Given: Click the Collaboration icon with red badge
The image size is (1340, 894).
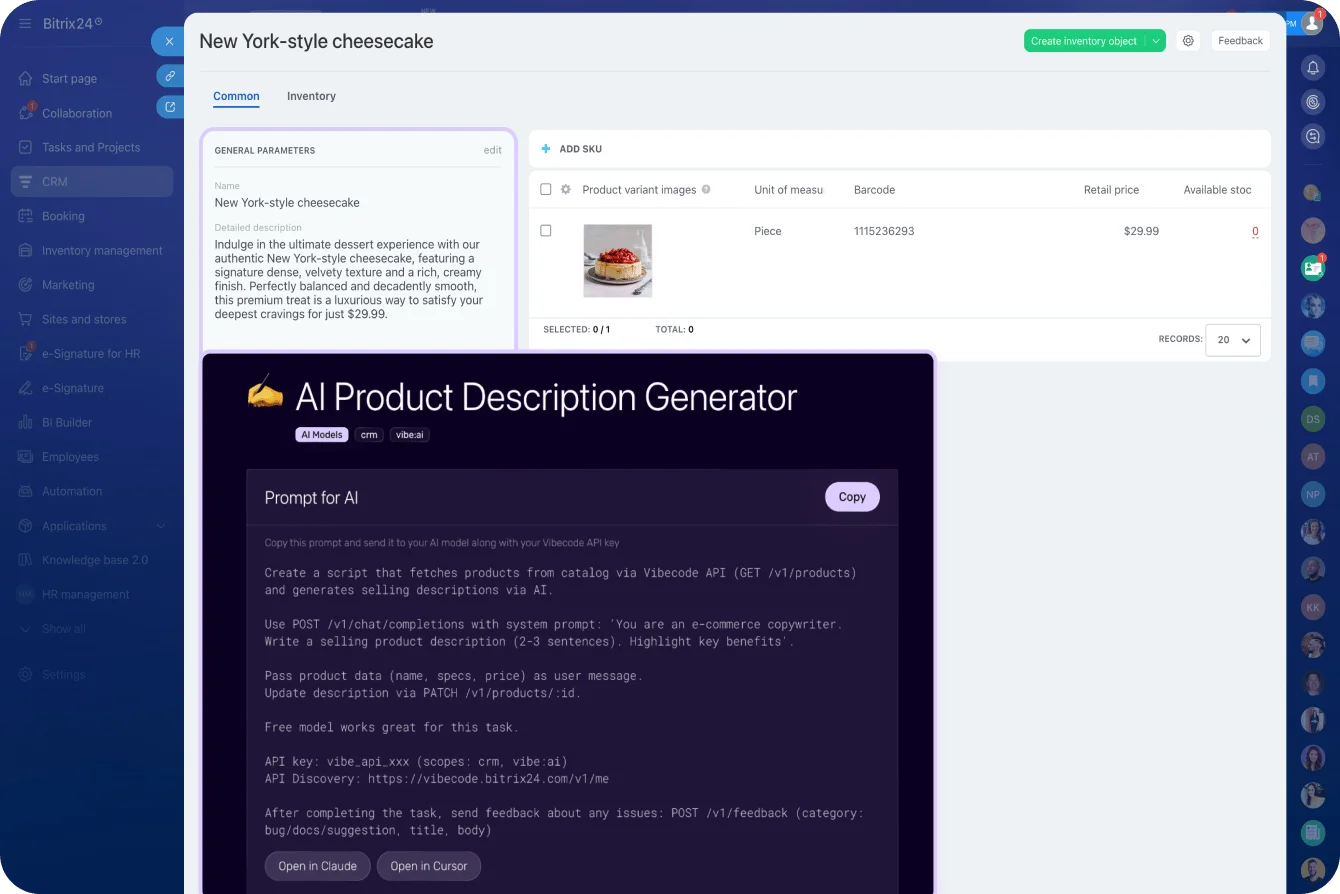Looking at the screenshot, I should click(26, 113).
